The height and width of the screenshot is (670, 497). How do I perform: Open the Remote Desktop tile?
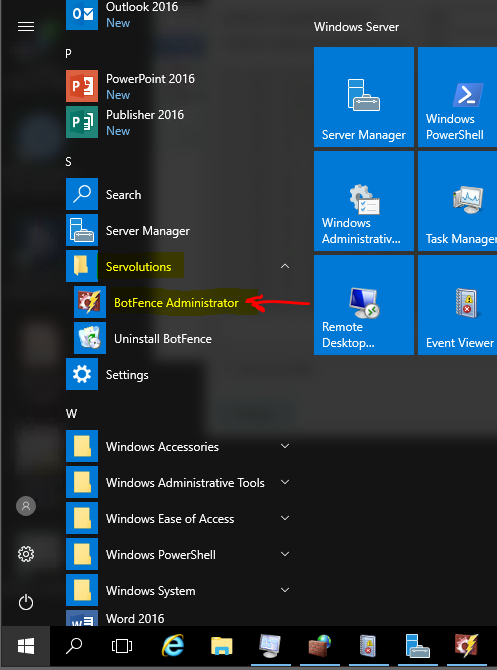(364, 305)
